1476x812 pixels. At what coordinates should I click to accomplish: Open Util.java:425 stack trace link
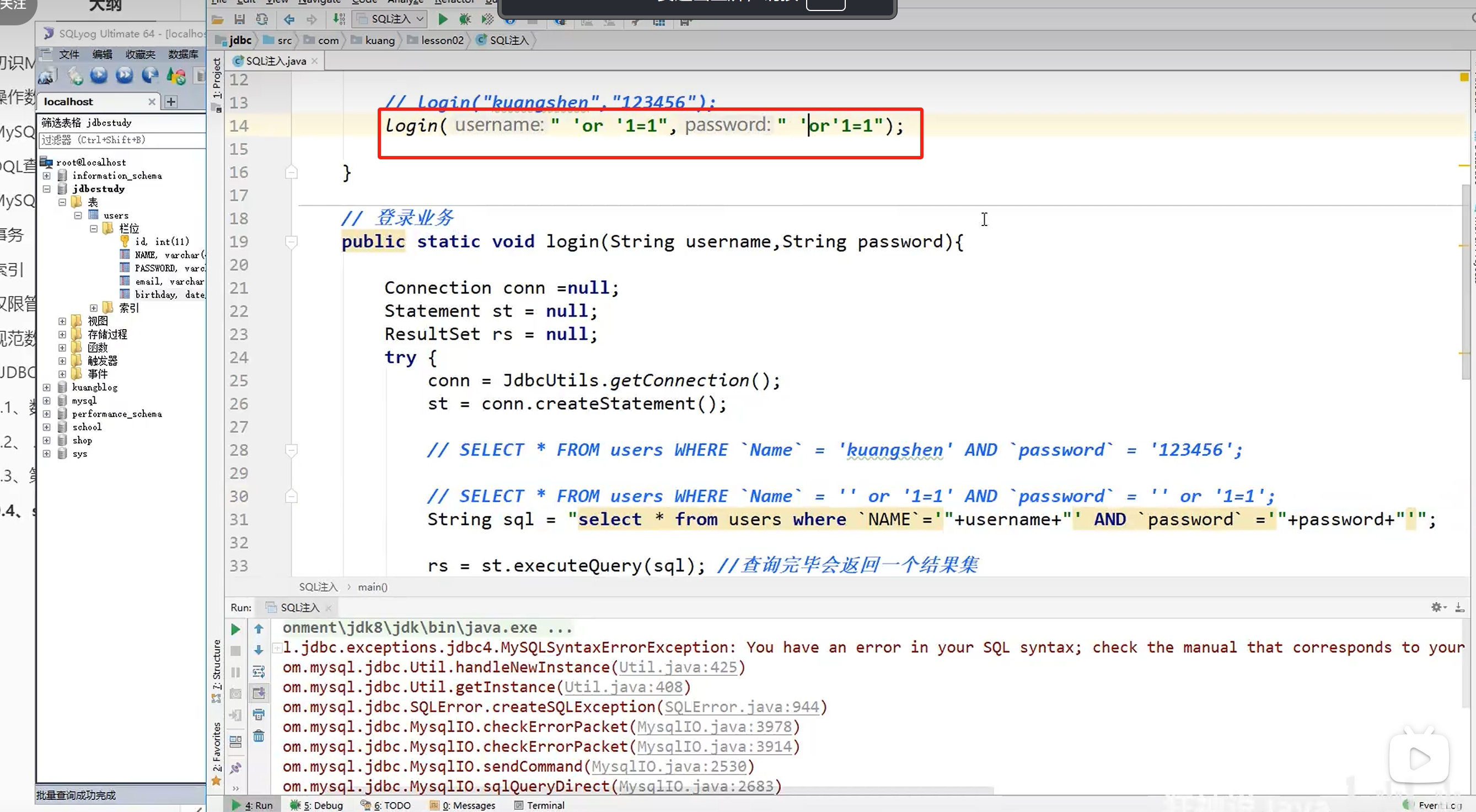pos(678,668)
